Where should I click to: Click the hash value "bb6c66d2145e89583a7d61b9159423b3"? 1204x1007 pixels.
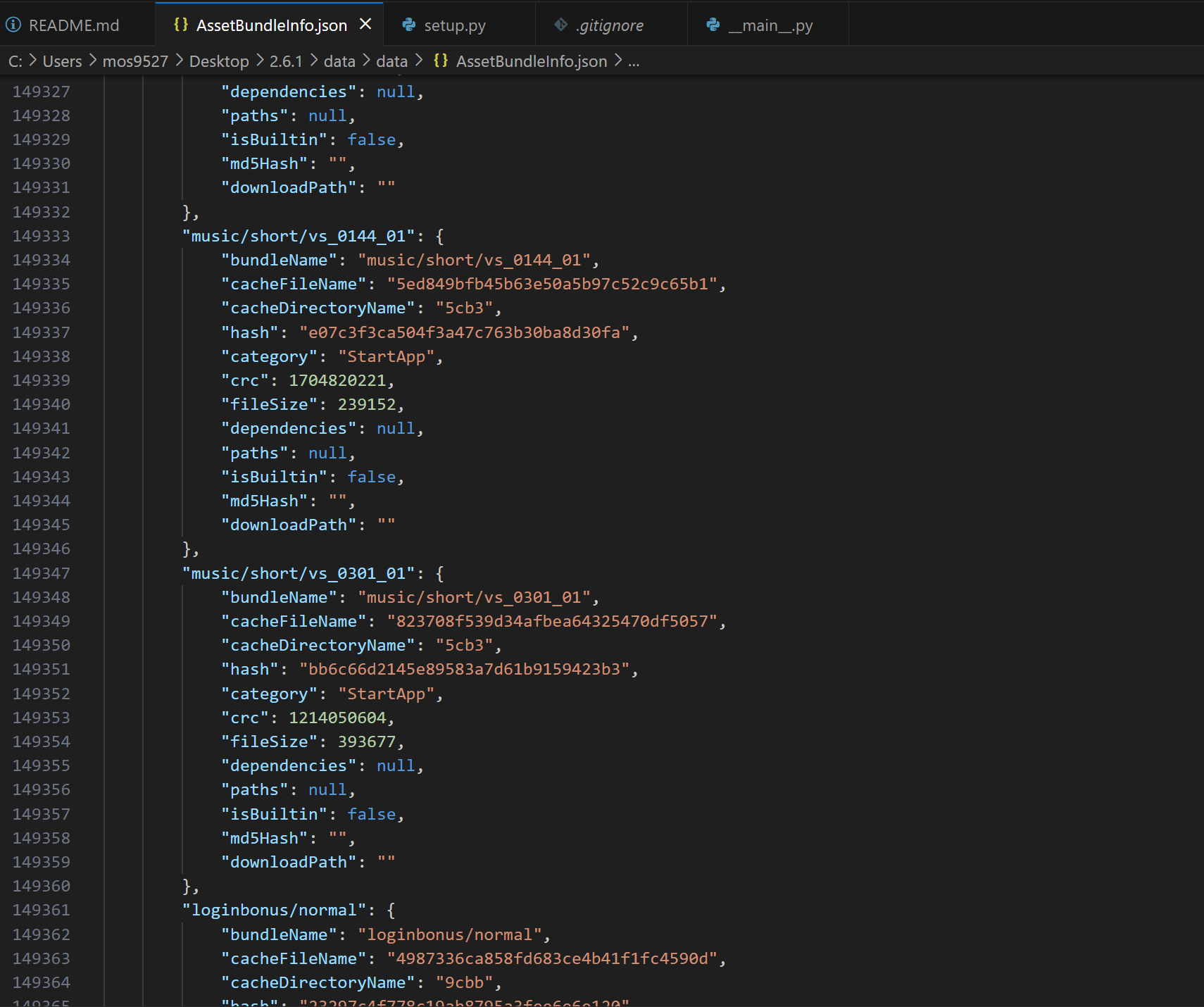[x=465, y=669]
